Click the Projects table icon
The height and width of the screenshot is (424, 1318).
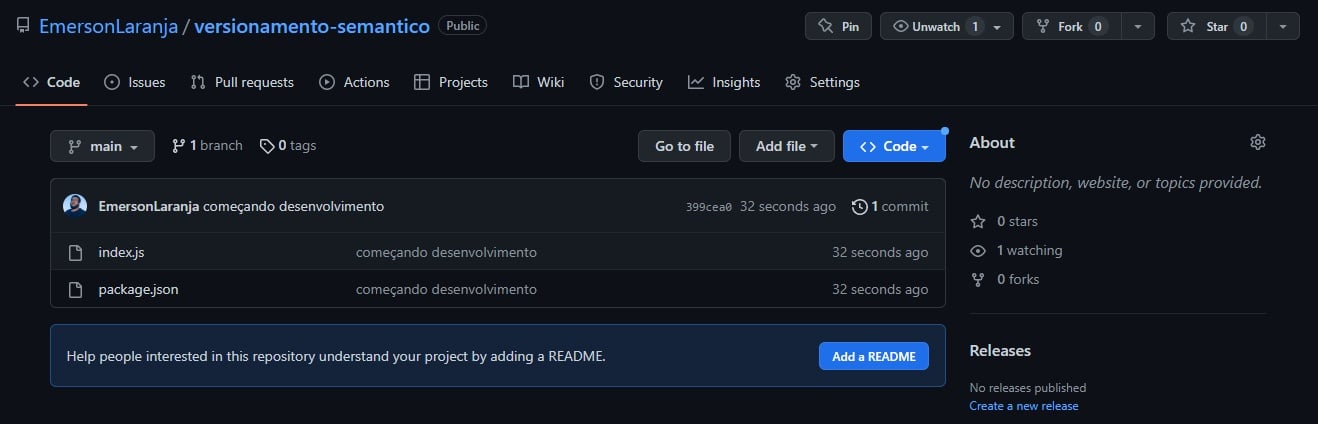tap(422, 82)
